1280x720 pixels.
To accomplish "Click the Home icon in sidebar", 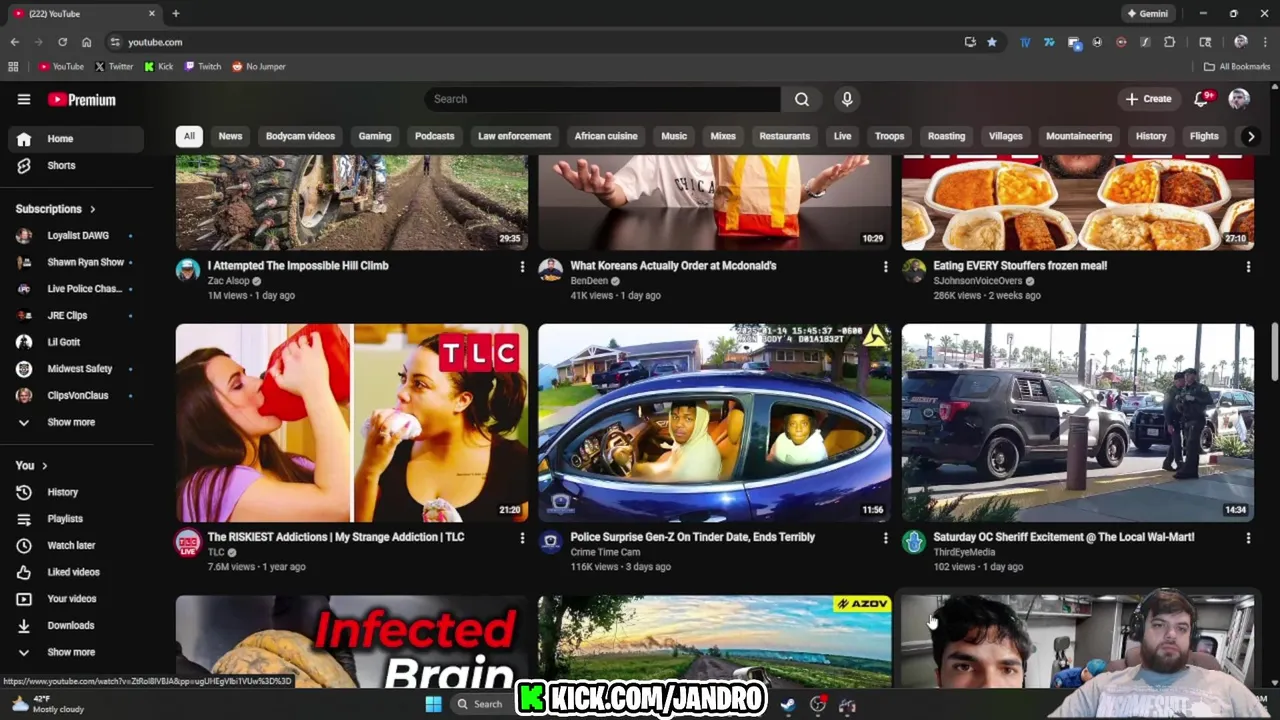I will click(x=24, y=139).
